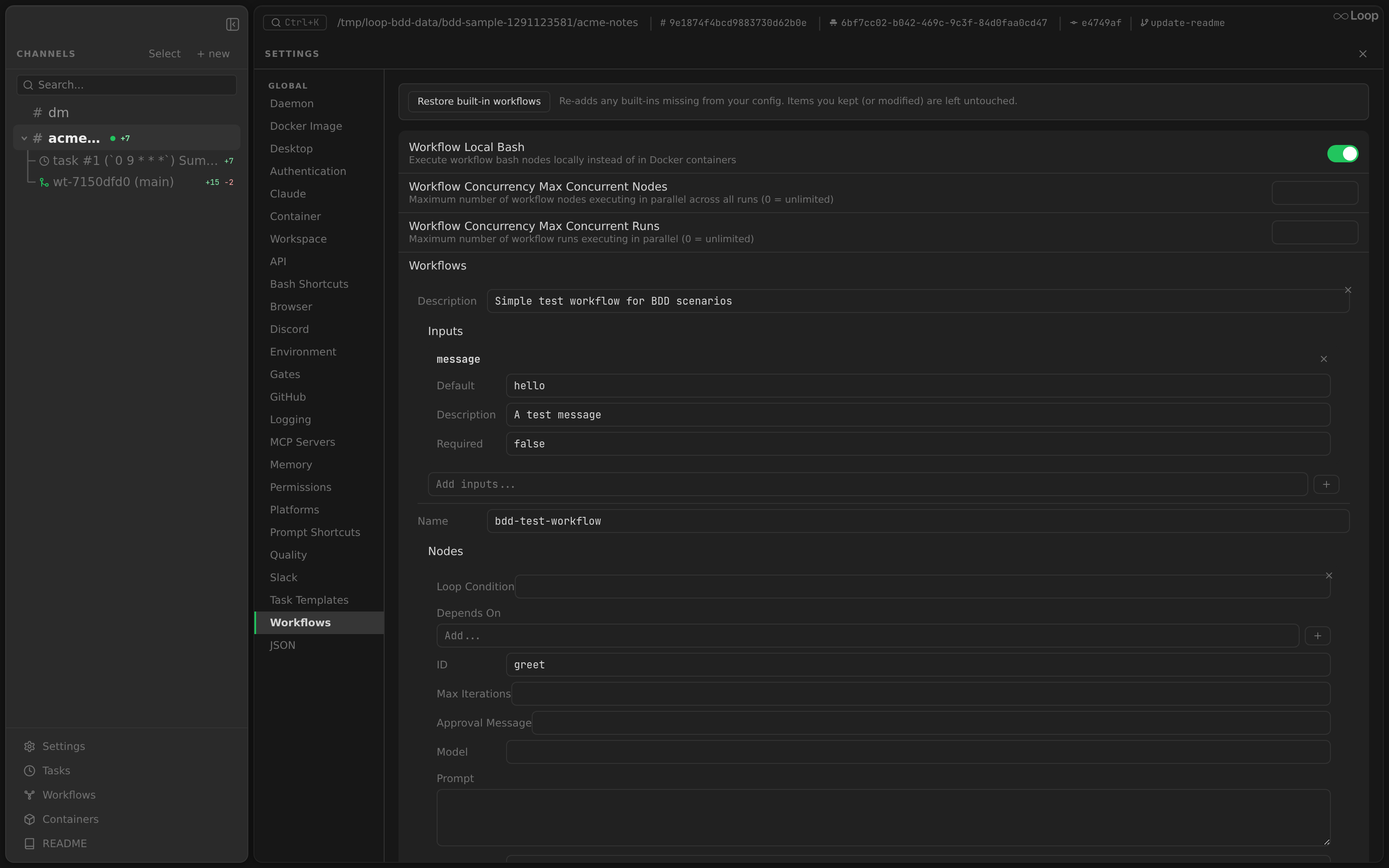Click the Max Concurrent Runs input
The height and width of the screenshot is (868, 1389).
click(x=1315, y=233)
